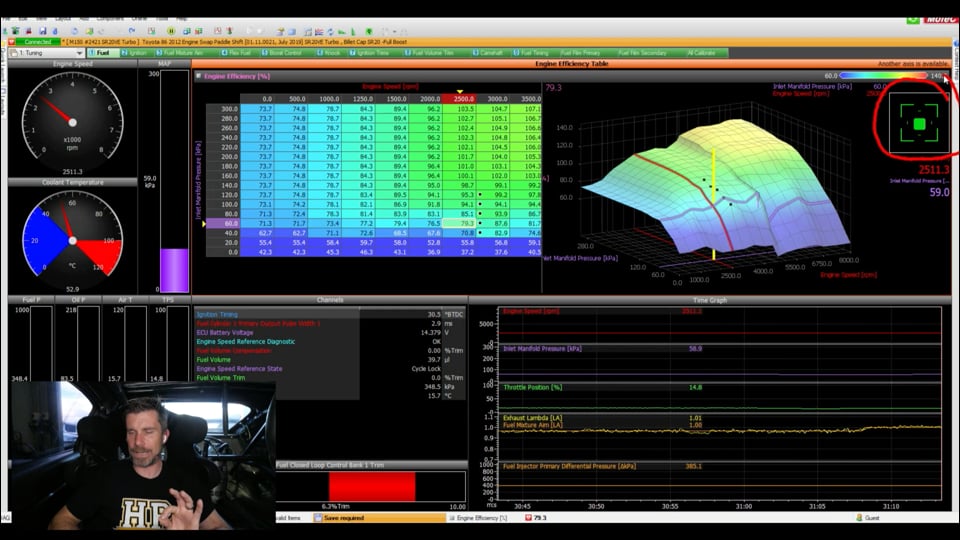This screenshot has height=540, width=960.
Task: Switch to the Ignition worksheet tab
Action: (134, 53)
